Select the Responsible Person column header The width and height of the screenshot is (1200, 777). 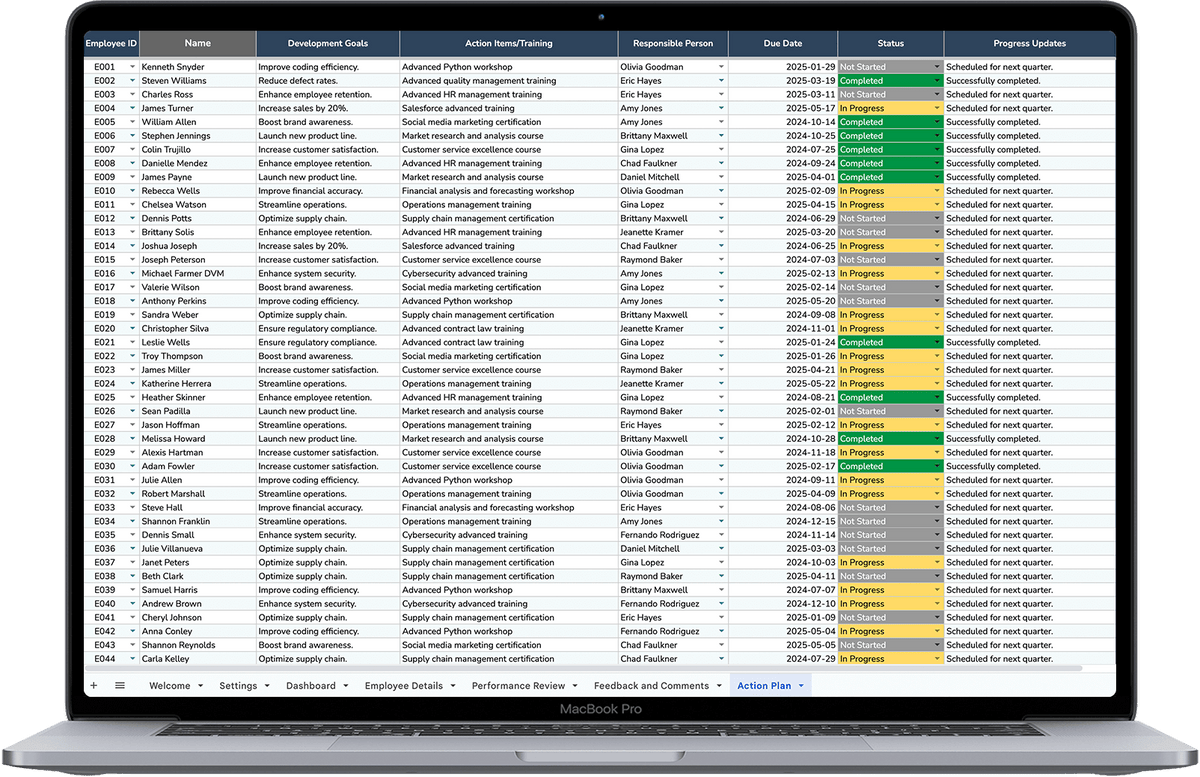coord(673,43)
